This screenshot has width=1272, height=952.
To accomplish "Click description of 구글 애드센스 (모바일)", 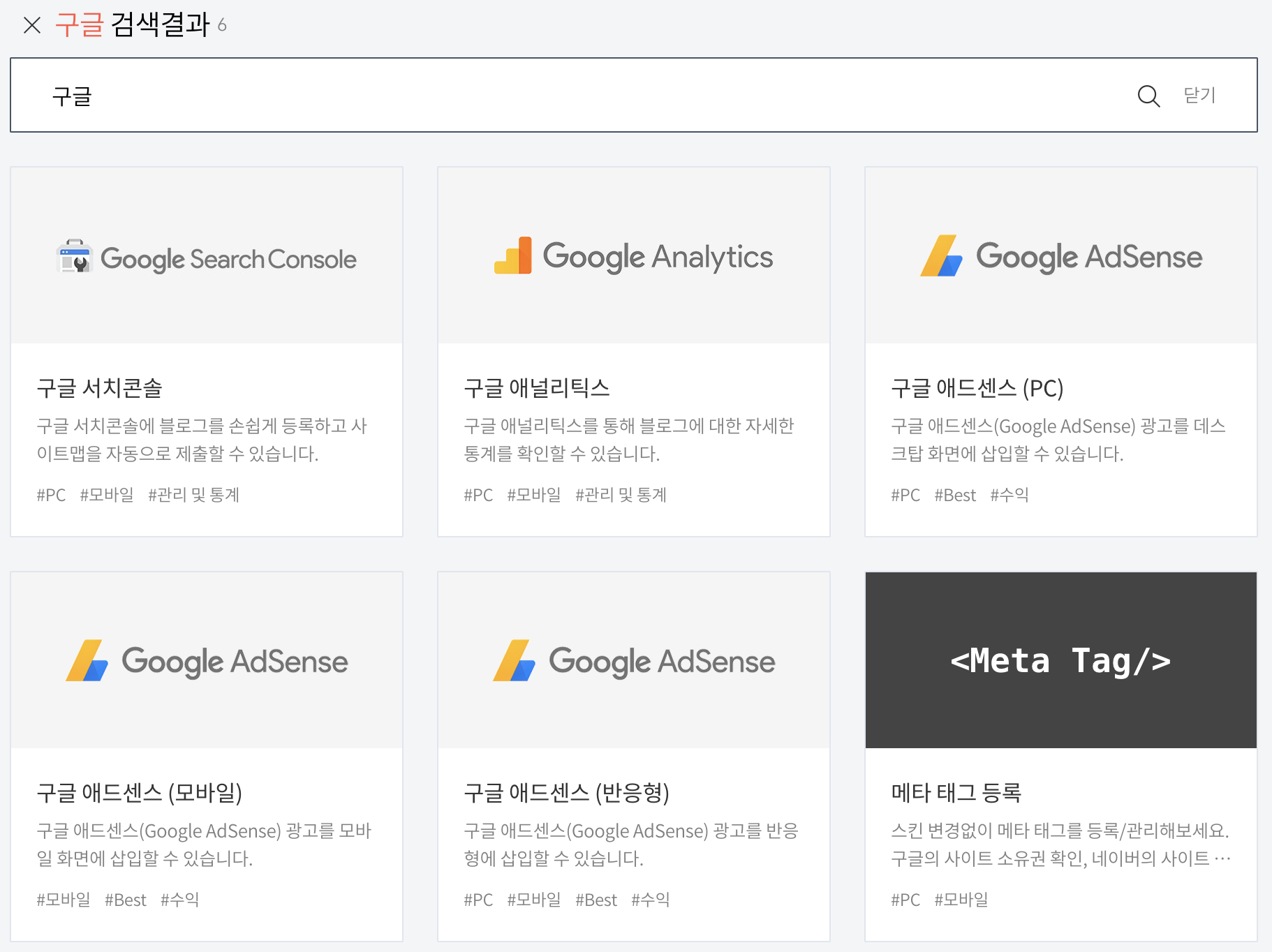I will pyautogui.click(x=204, y=845).
